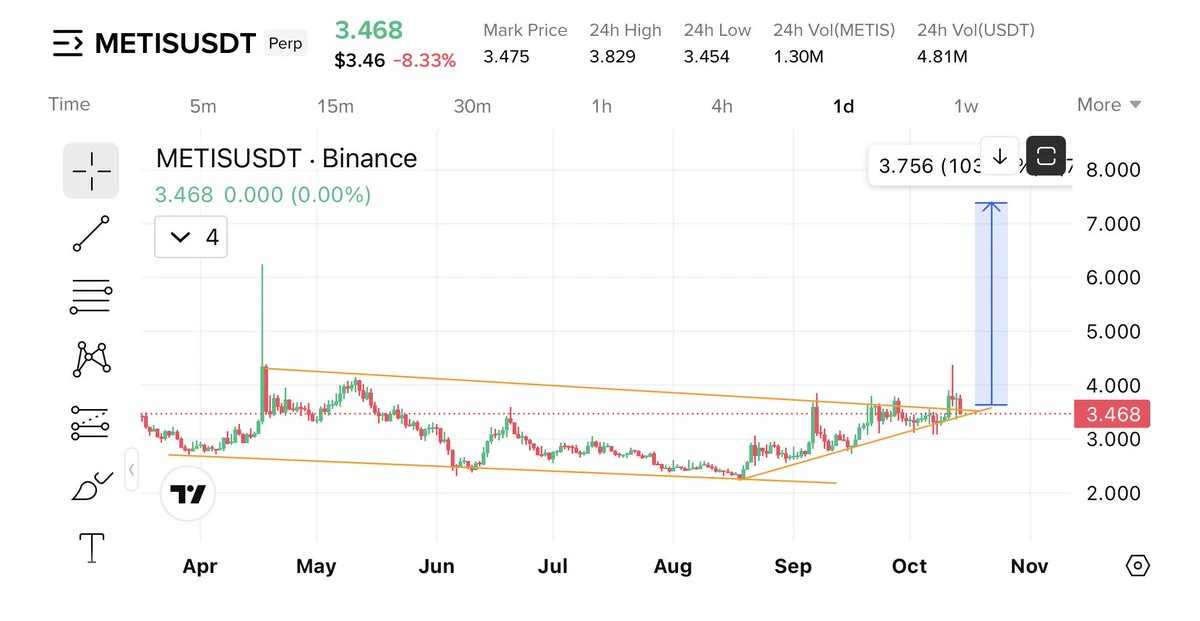Click the 24h Low value 3.454

708,57
